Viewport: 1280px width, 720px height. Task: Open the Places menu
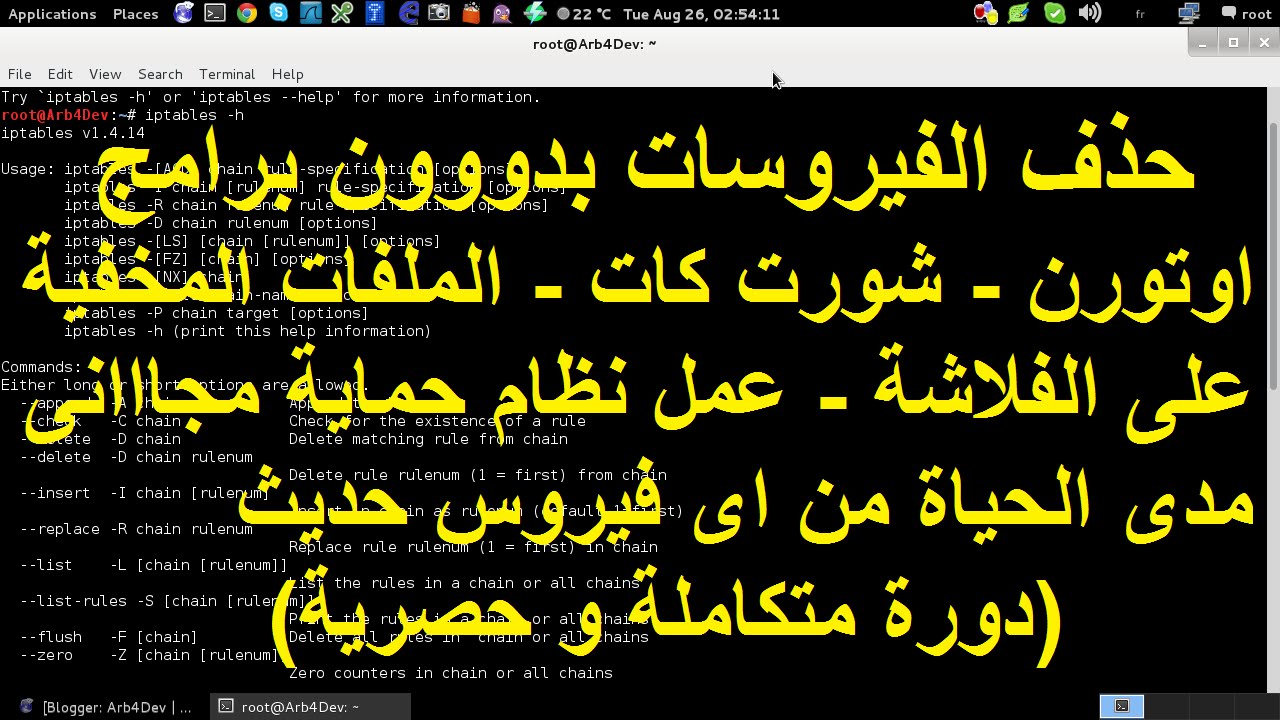click(x=135, y=14)
